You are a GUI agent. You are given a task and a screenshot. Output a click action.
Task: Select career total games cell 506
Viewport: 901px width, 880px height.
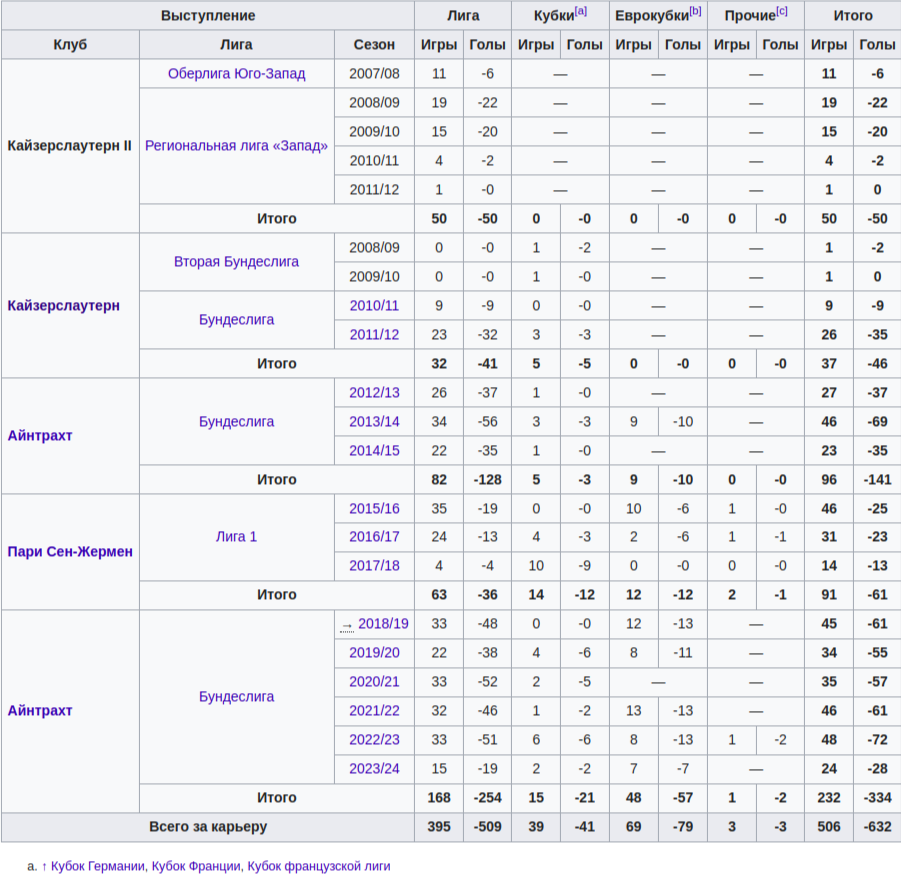point(829,827)
